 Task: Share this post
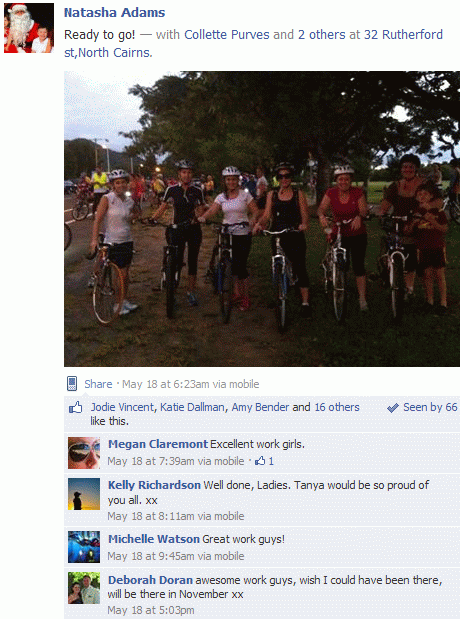pos(98,384)
